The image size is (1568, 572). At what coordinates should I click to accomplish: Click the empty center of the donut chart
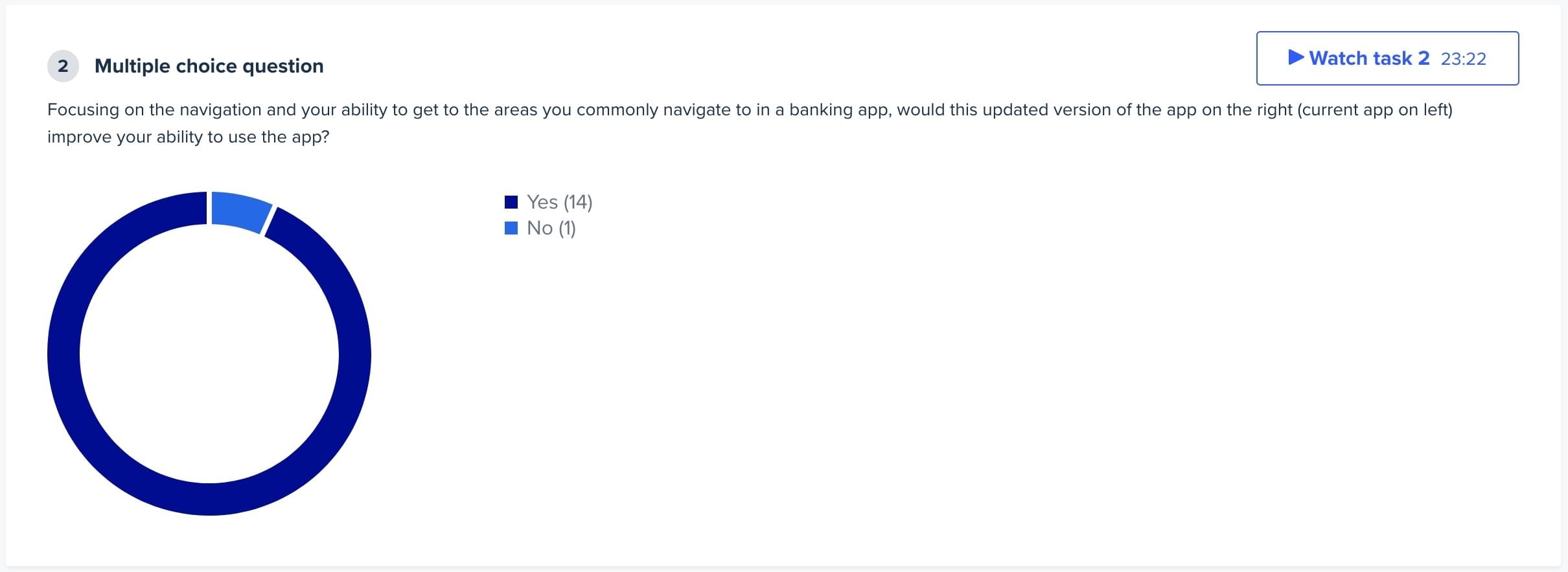pos(209,354)
